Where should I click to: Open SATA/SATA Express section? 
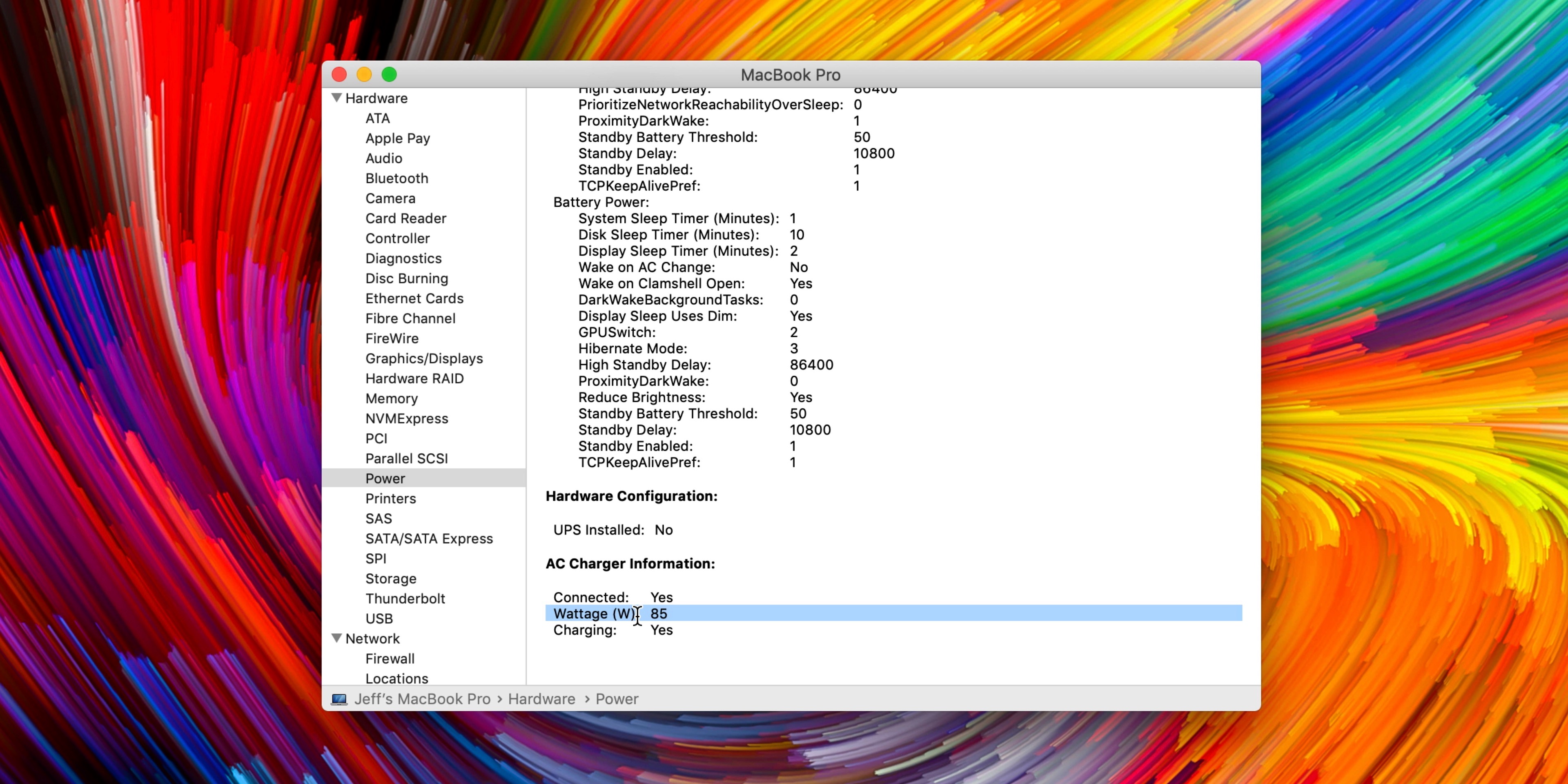coord(429,539)
